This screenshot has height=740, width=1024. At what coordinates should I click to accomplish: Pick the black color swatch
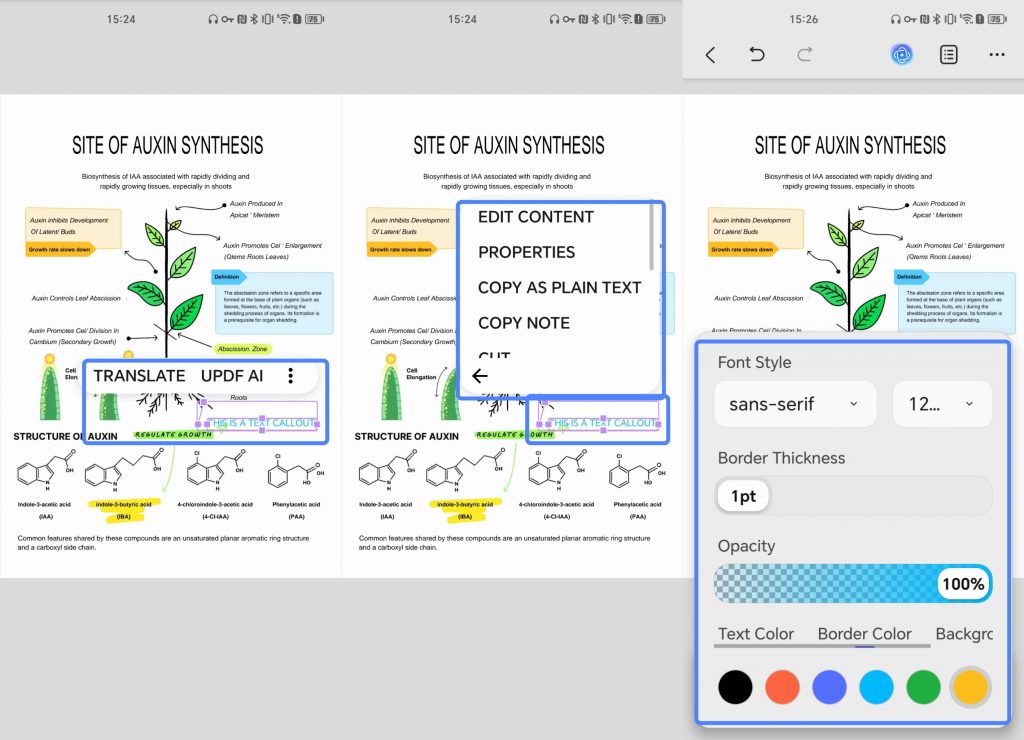(735, 687)
